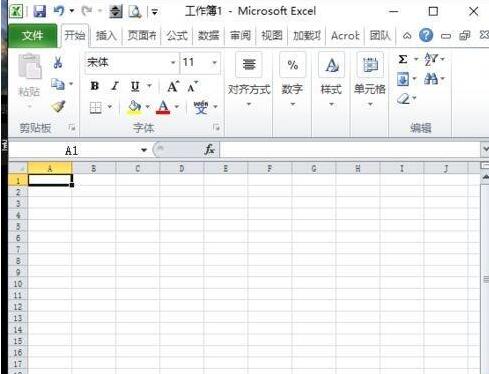
Task: Click the Copy icon
Action: (58, 84)
